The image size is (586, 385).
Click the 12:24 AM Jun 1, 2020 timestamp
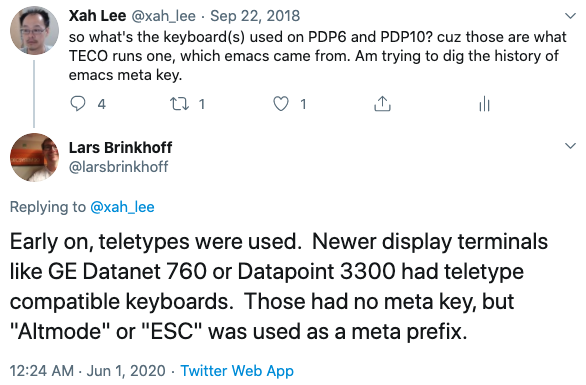point(87,371)
